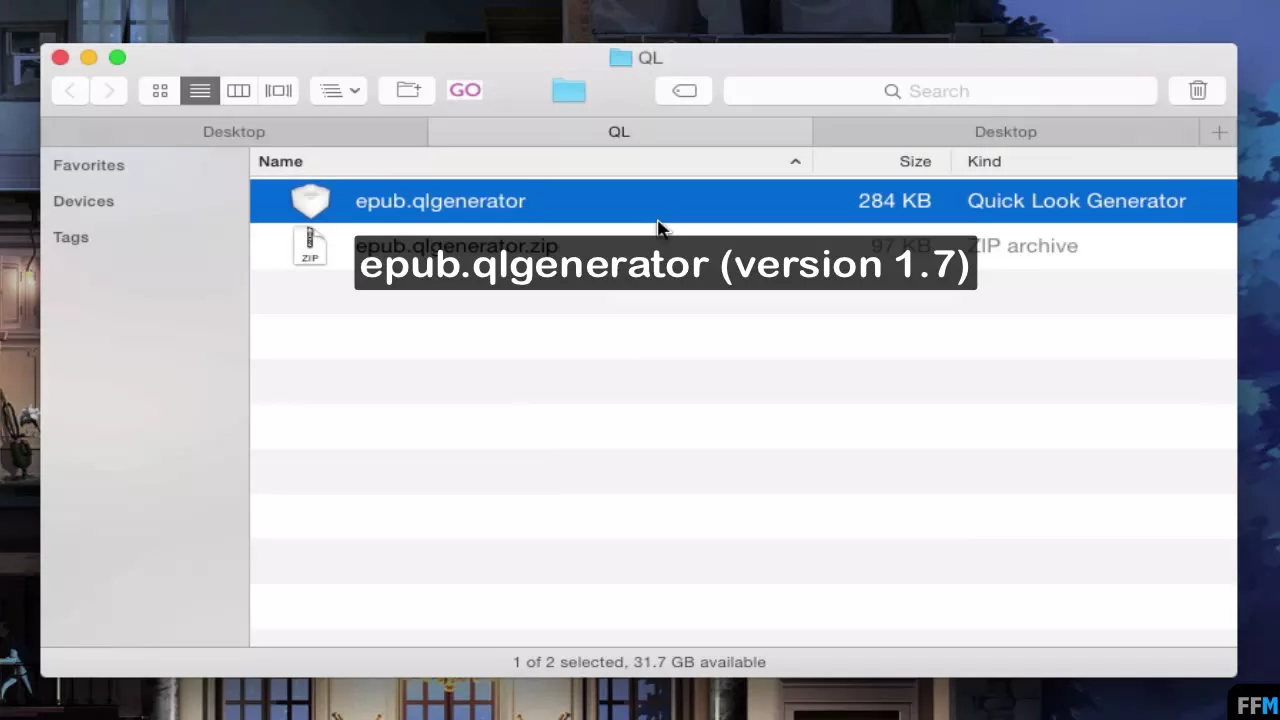The height and width of the screenshot is (720, 1280).
Task: Click the 284 KB size cell
Action: click(x=895, y=201)
